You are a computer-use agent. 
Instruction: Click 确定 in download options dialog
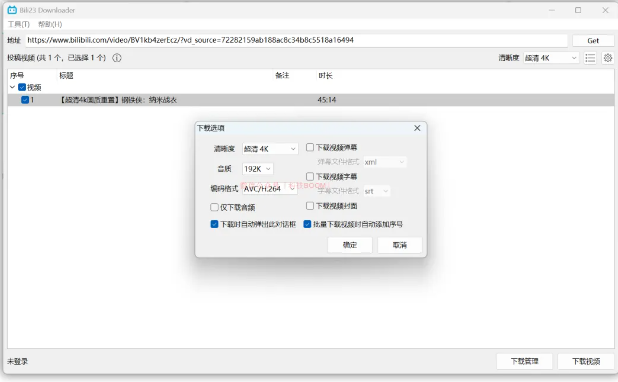tap(350, 245)
